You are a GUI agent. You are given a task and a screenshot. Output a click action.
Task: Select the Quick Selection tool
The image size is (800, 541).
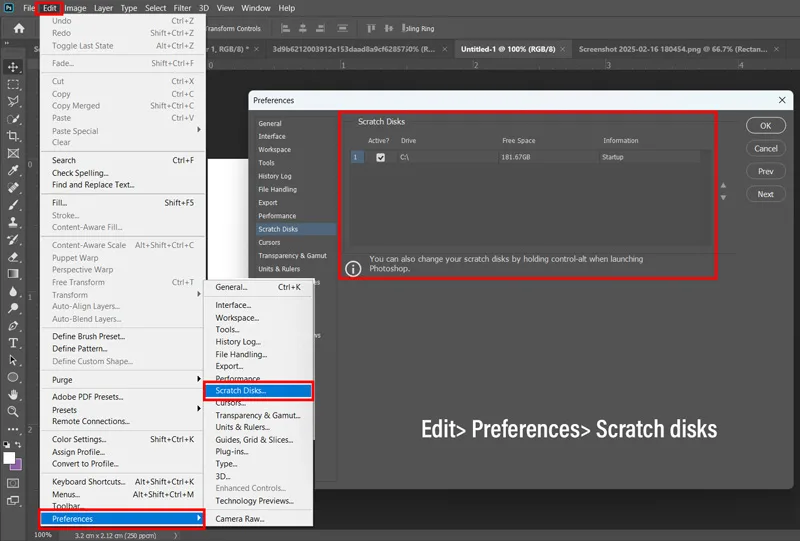[13, 119]
